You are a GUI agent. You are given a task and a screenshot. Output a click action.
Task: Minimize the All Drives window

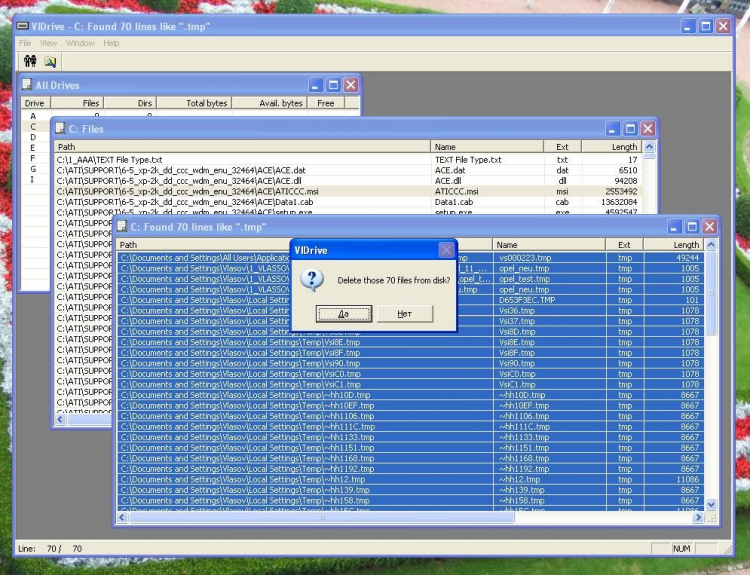pos(315,85)
